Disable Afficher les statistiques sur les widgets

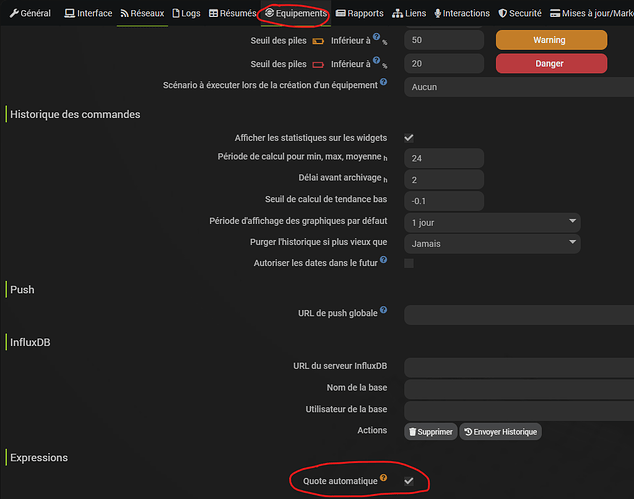(x=409, y=137)
